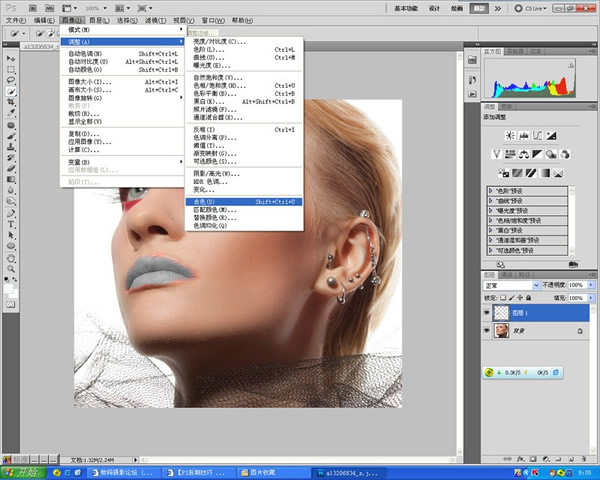The height and width of the screenshot is (480, 600).
Task: Select the Move tool in the toolbox
Action: (x=11, y=59)
